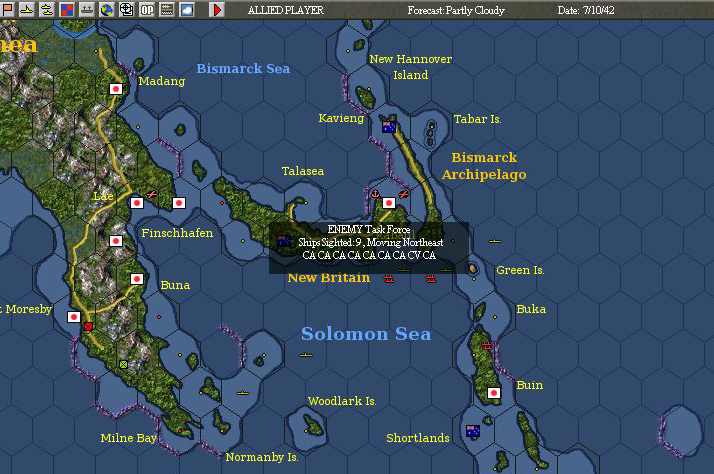Select the Japanese flag between Lae and Buna
714x474 pixels.
point(116,241)
